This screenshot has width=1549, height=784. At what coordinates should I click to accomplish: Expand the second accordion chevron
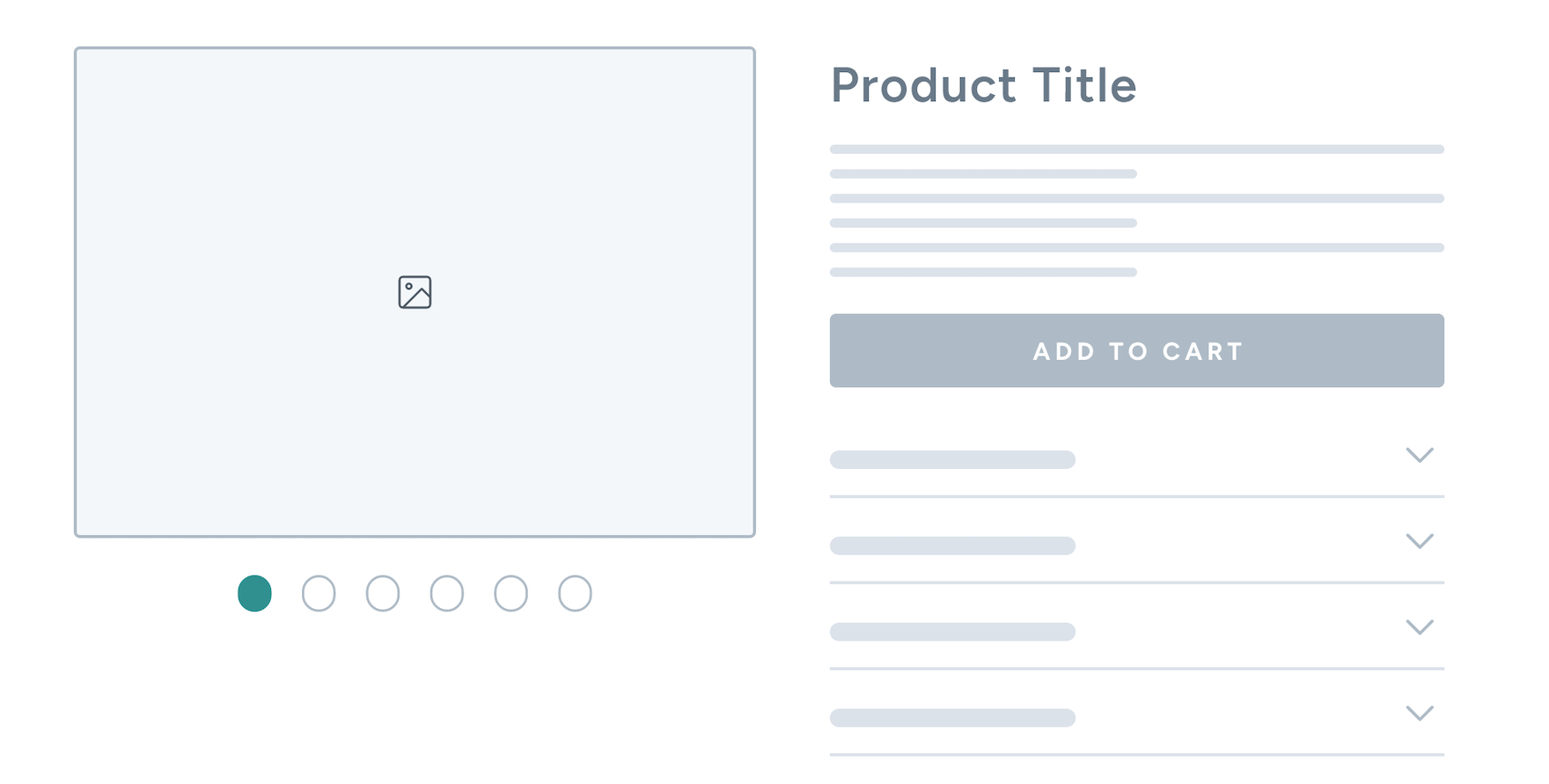[1419, 540]
